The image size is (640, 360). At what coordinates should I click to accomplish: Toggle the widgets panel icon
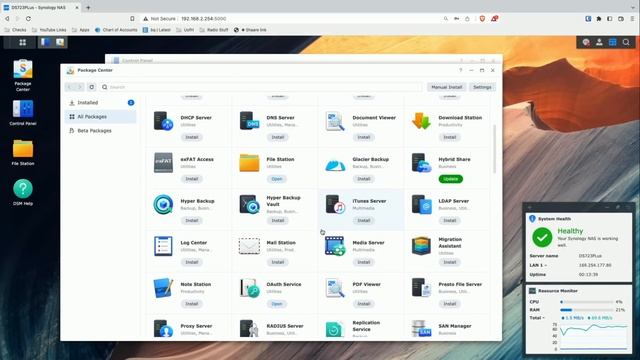pos(612,42)
